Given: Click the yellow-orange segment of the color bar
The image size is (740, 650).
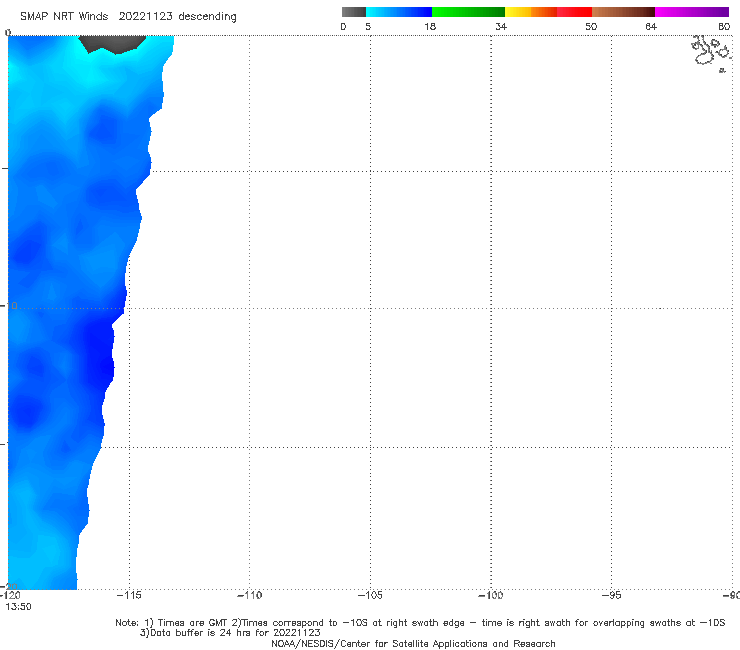Looking at the screenshot, I should click(530, 12).
